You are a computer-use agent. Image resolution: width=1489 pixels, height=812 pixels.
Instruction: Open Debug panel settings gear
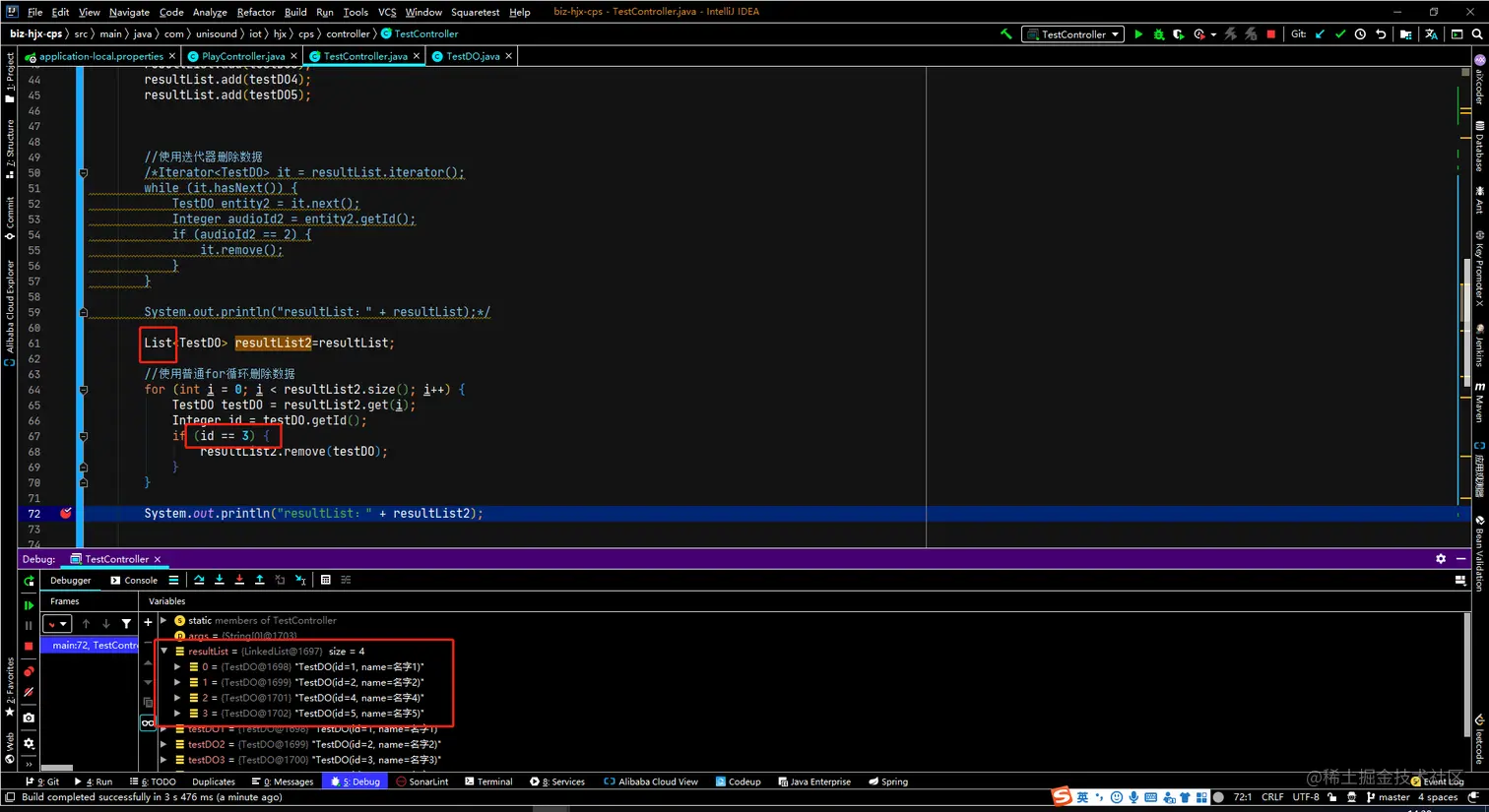pyautogui.click(x=1441, y=559)
